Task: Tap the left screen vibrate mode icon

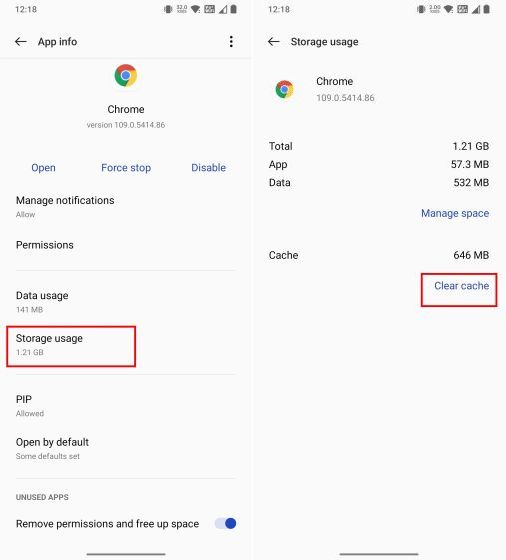Action: coord(168,9)
